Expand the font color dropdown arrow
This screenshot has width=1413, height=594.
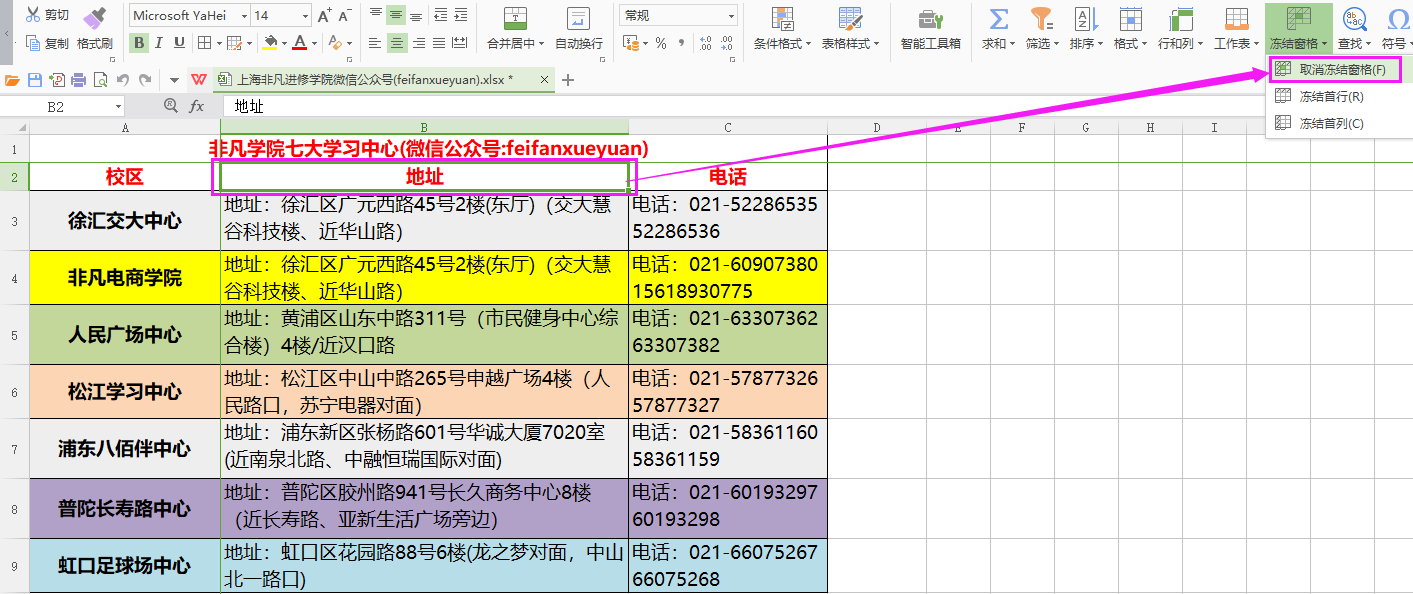[314, 43]
